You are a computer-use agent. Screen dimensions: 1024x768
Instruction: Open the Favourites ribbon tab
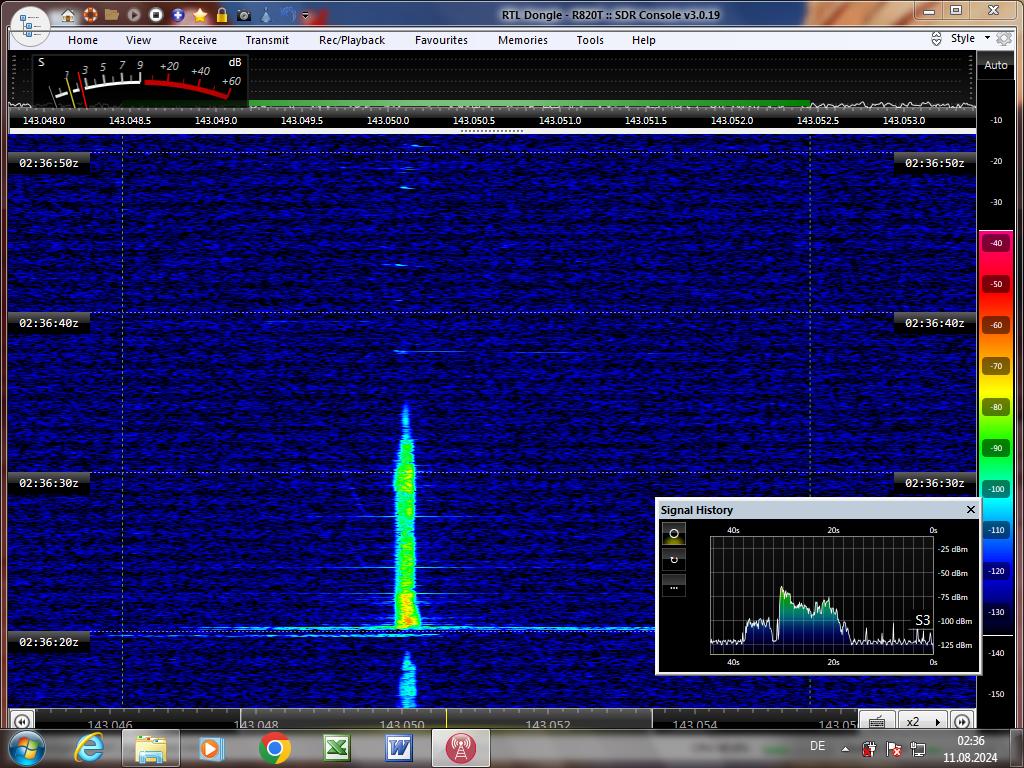(441, 40)
